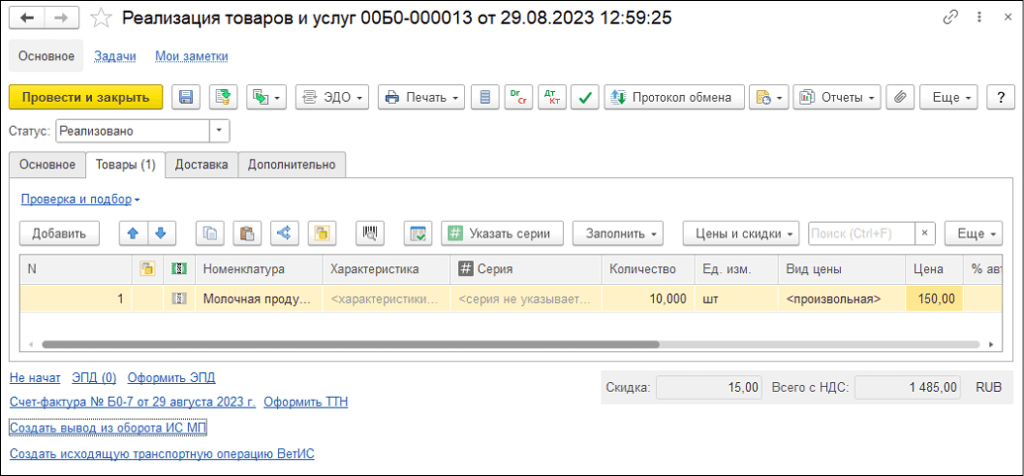The width and height of the screenshot is (1024, 476).
Task: Open the top toolbar Еще menu
Action: [948, 97]
